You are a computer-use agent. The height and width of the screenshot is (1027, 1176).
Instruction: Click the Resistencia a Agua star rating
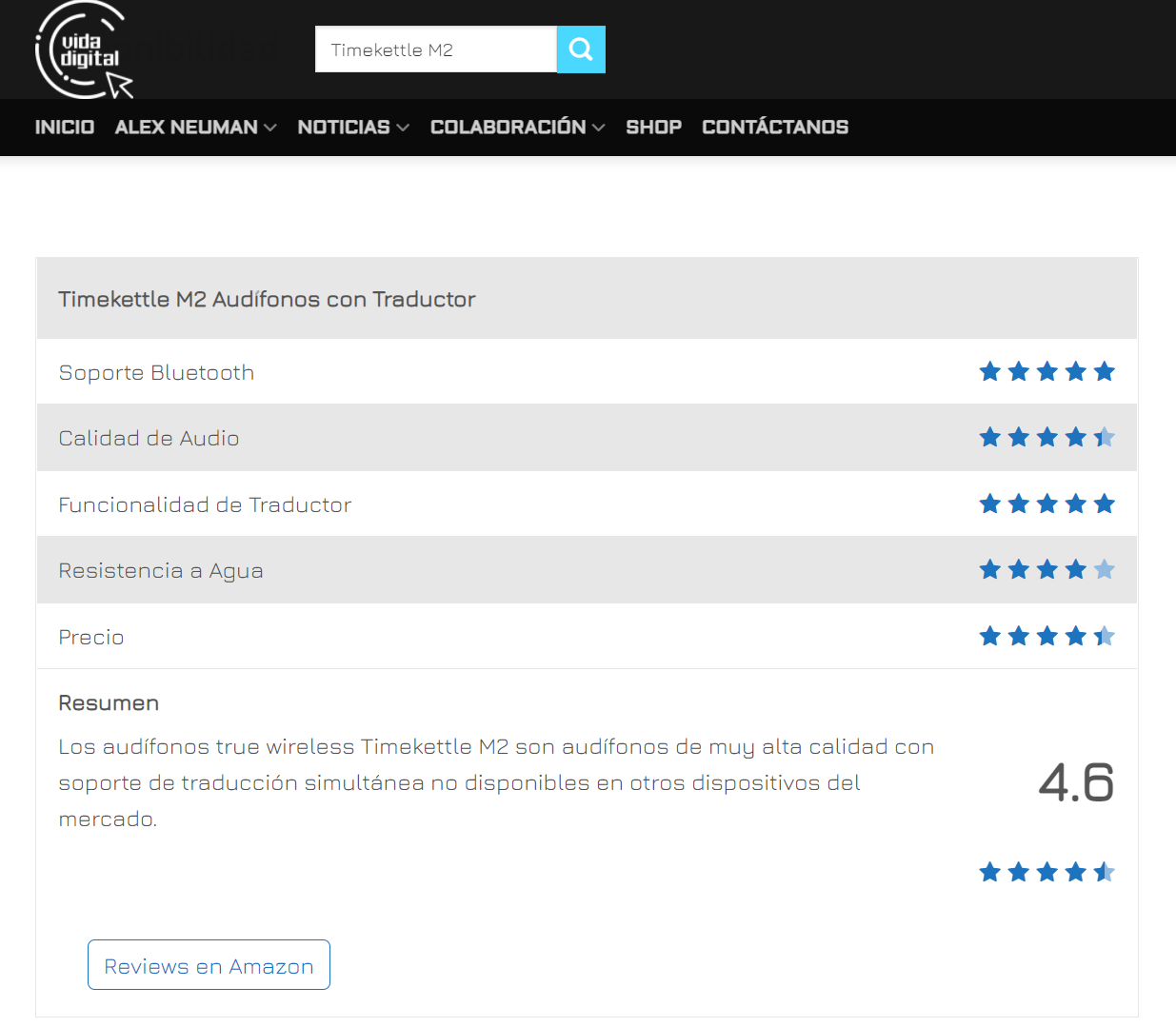(1046, 570)
